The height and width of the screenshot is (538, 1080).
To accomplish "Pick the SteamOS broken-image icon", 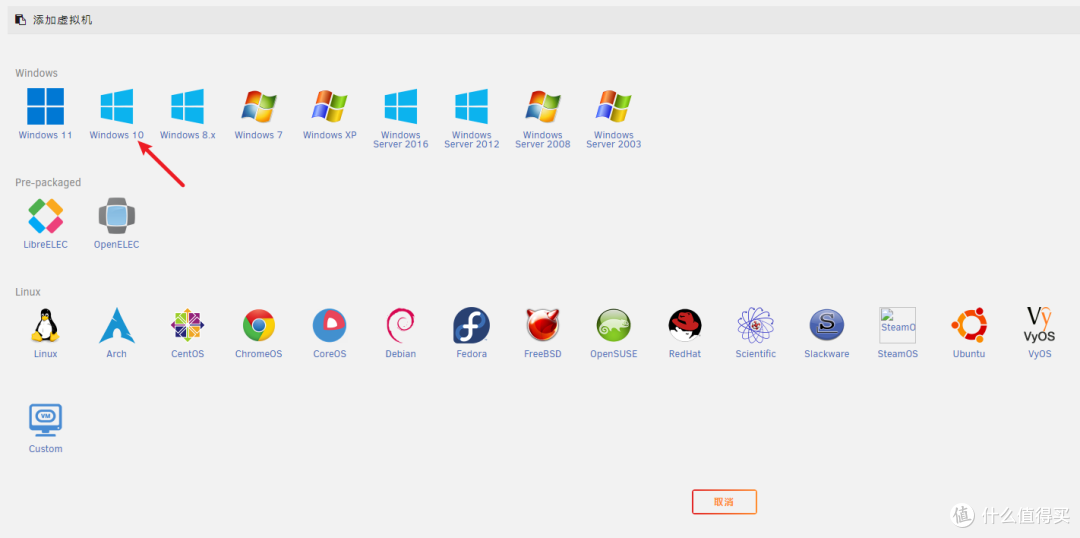I will click(897, 325).
